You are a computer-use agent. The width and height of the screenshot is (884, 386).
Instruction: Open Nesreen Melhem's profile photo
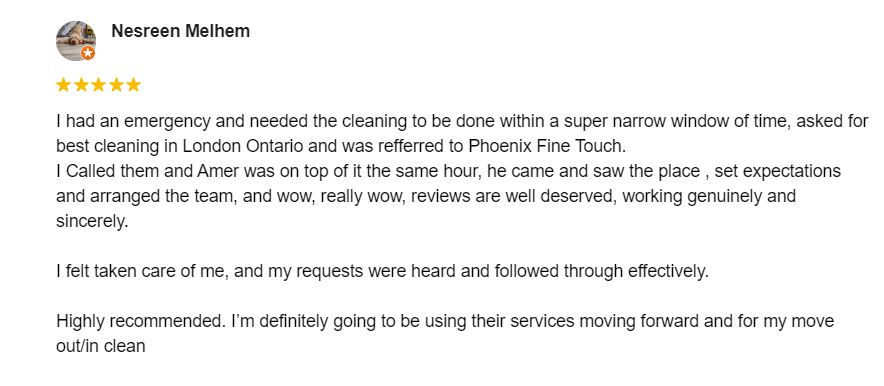tap(76, 41)
